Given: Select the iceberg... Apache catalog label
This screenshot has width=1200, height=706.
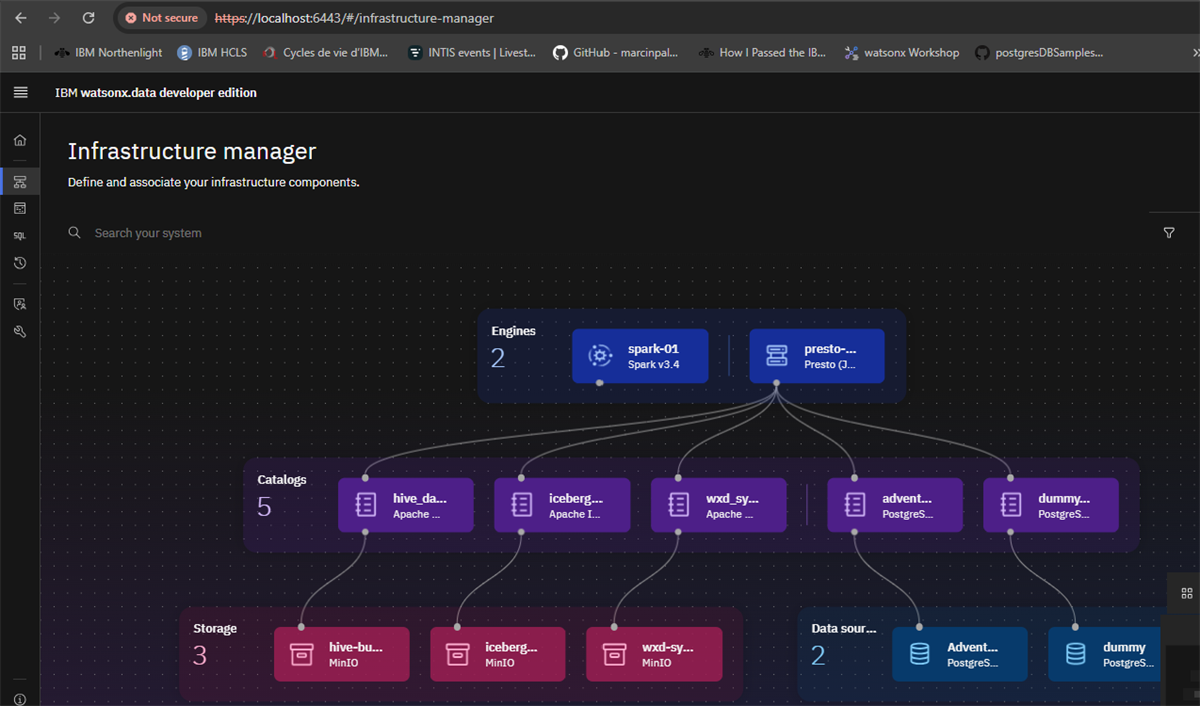Looking at the screenshot, I should [x=576, y=505].
